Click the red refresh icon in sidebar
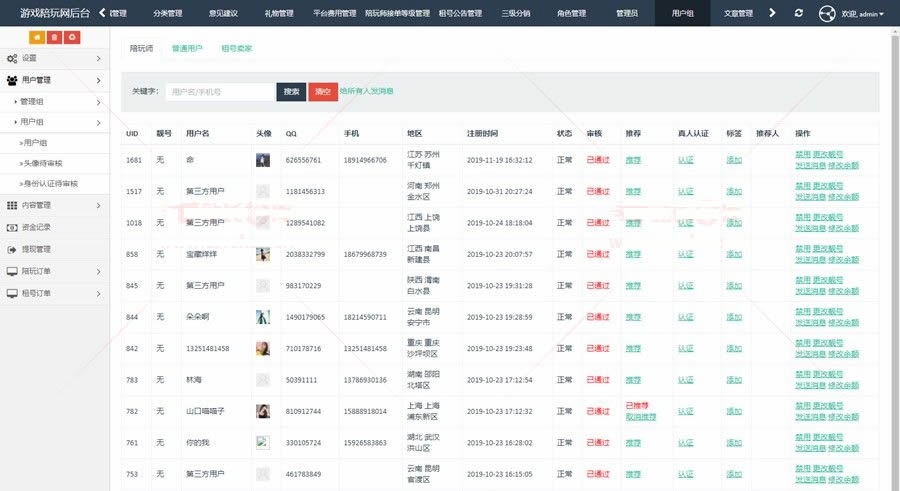 71,37
